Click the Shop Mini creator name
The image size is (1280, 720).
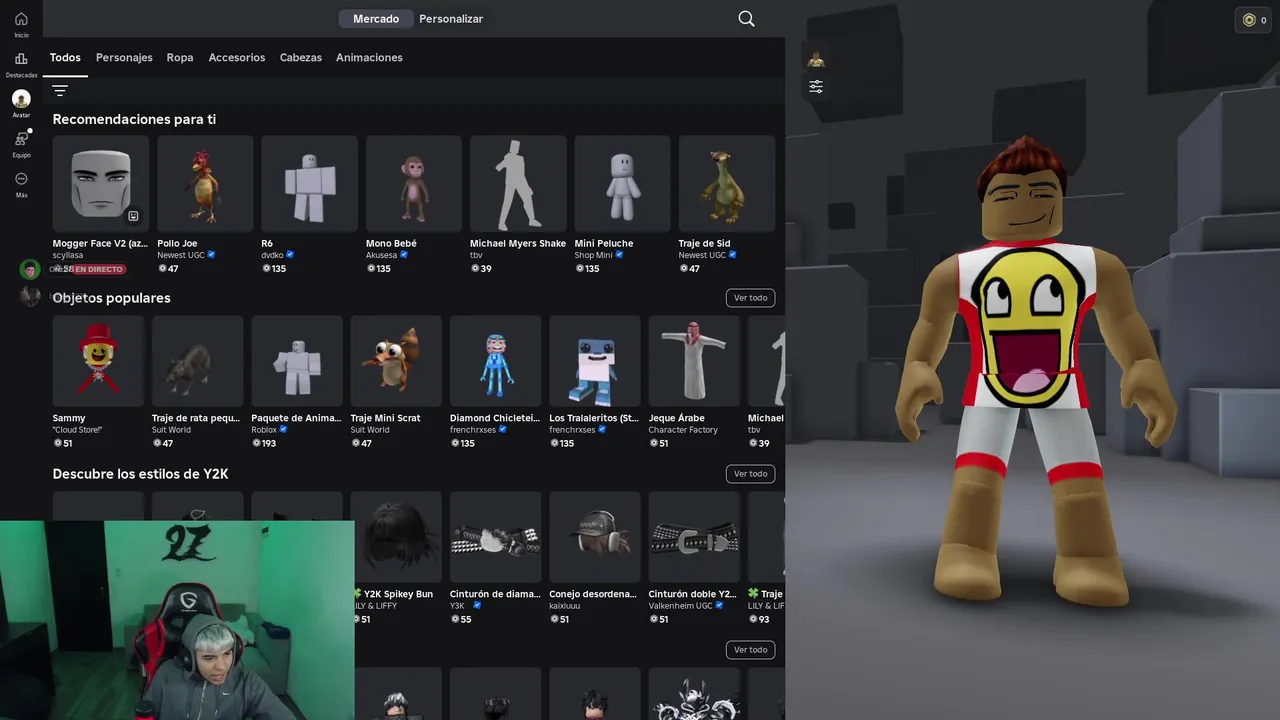(594, 256)
